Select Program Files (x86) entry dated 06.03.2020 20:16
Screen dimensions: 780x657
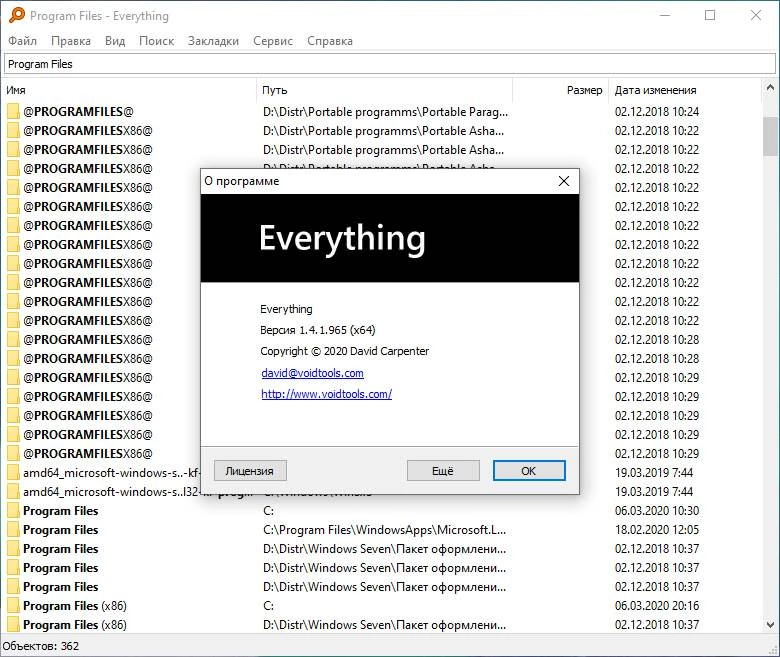point(75,606)
